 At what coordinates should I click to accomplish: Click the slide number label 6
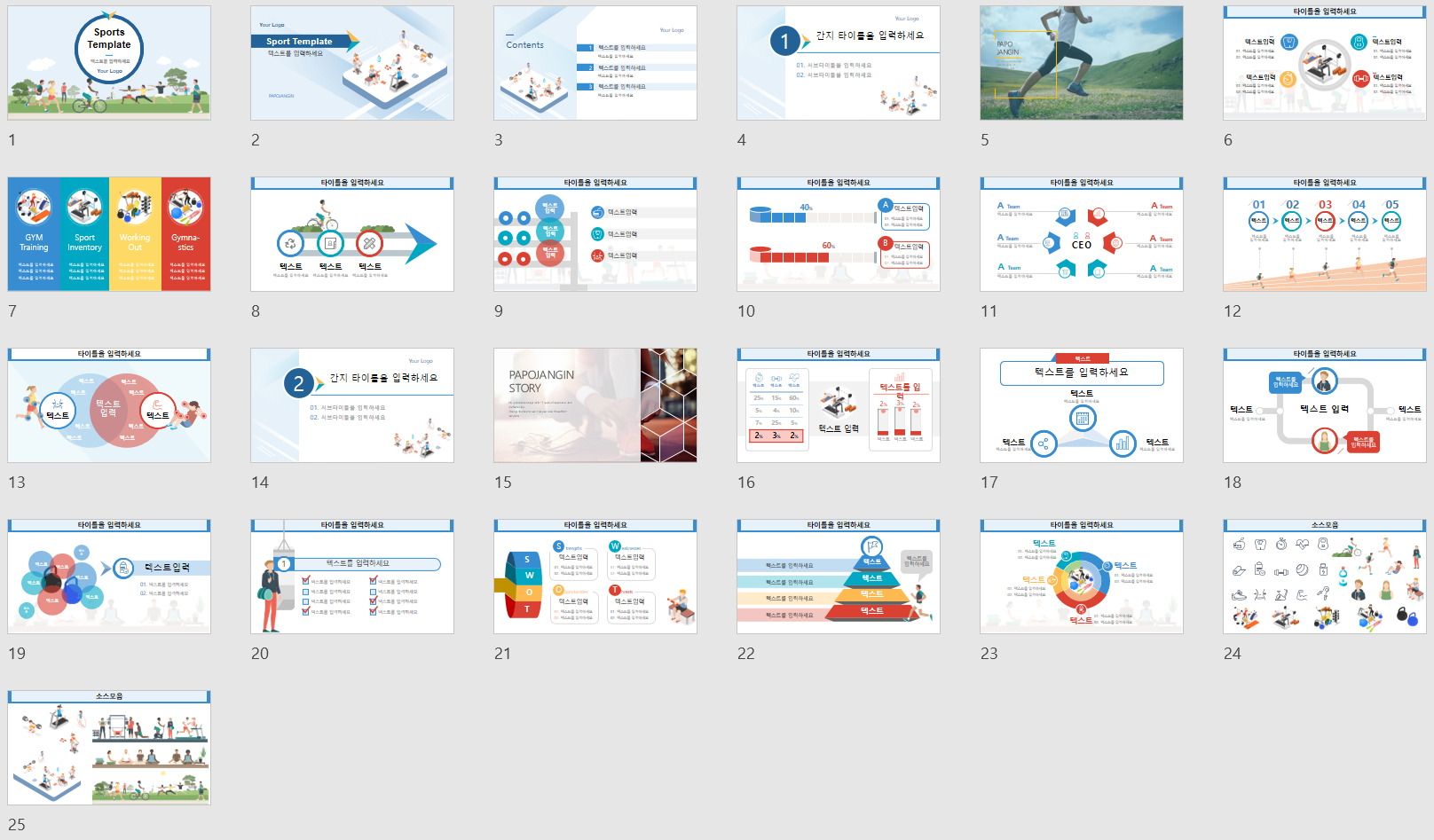click(1228, 140)
